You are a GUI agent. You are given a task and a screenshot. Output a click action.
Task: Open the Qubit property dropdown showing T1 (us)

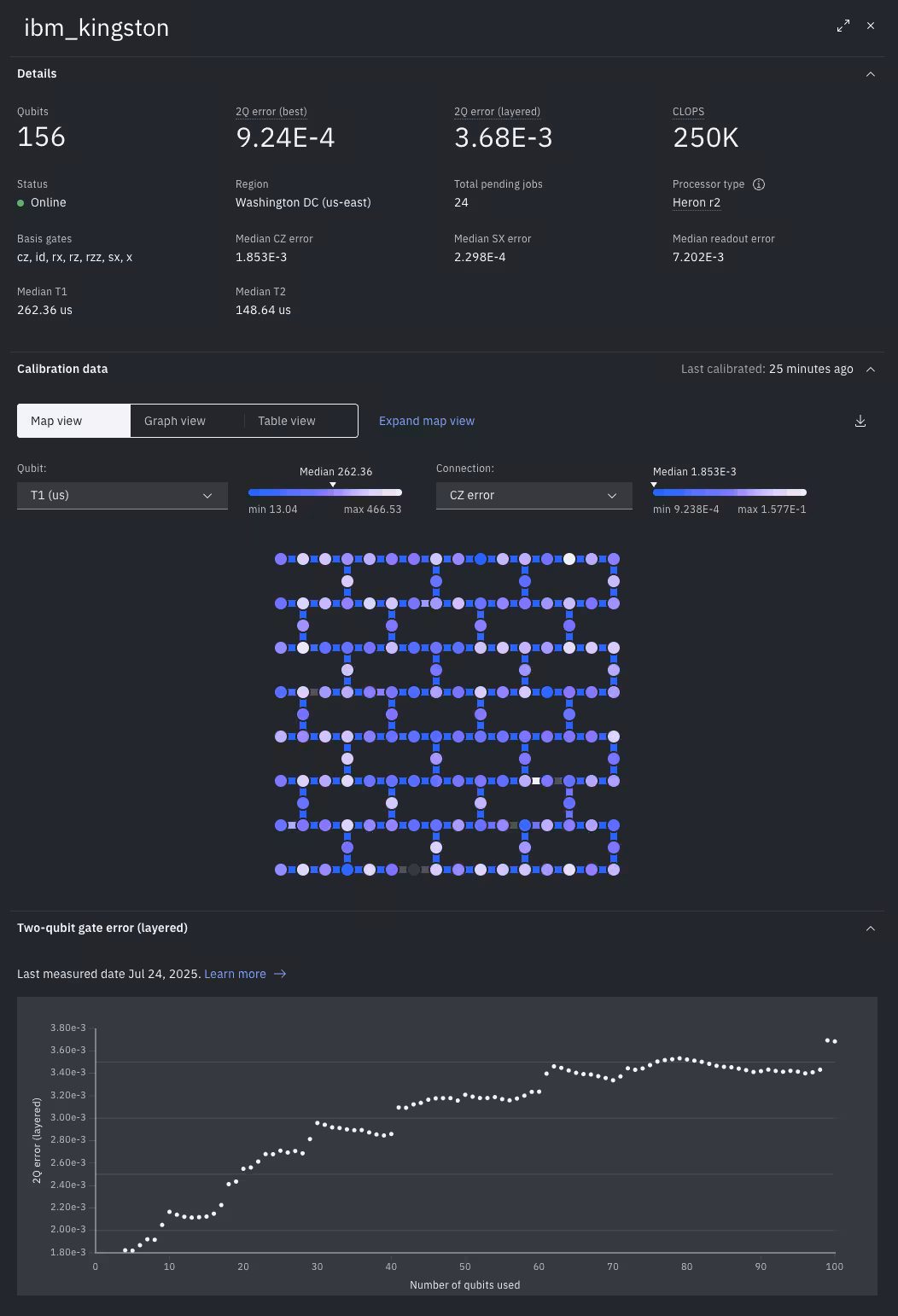point(122,495)
